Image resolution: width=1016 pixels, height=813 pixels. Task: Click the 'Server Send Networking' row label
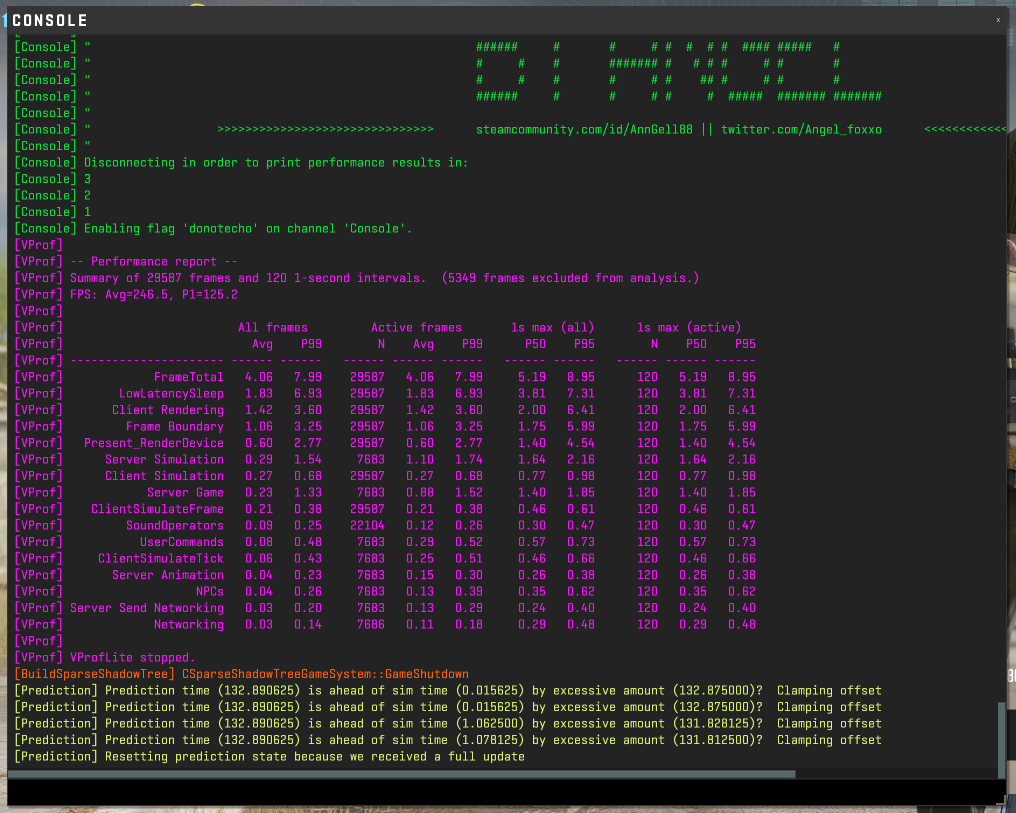click(146, 608)
